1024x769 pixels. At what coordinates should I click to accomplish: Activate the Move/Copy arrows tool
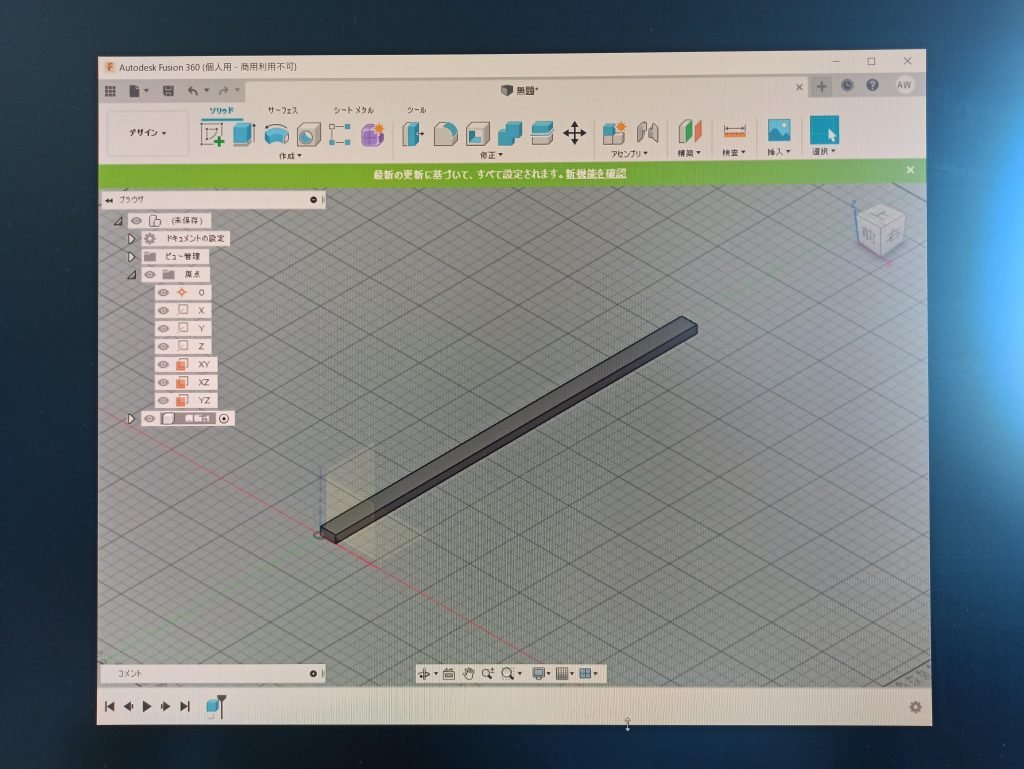point(574,133)
